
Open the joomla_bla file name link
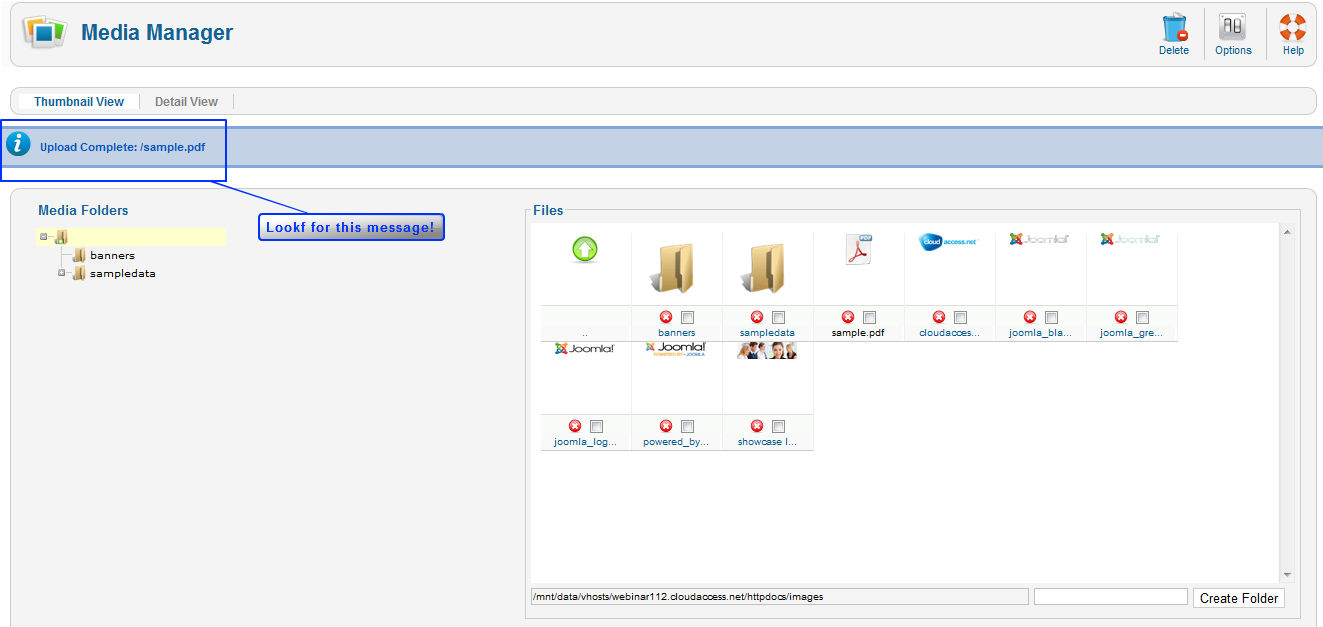[1040, 333]
